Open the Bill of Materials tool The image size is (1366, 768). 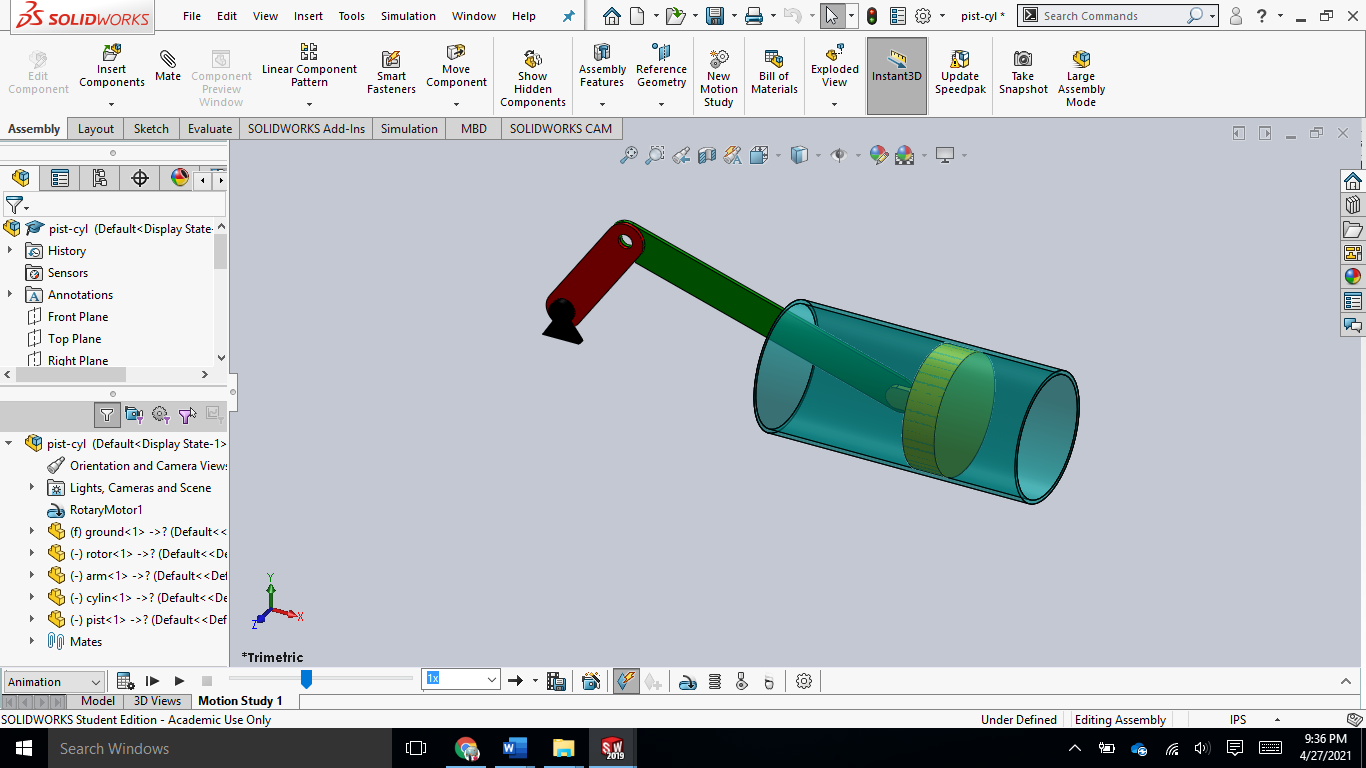pyautogui.click(x=775, y=72)
